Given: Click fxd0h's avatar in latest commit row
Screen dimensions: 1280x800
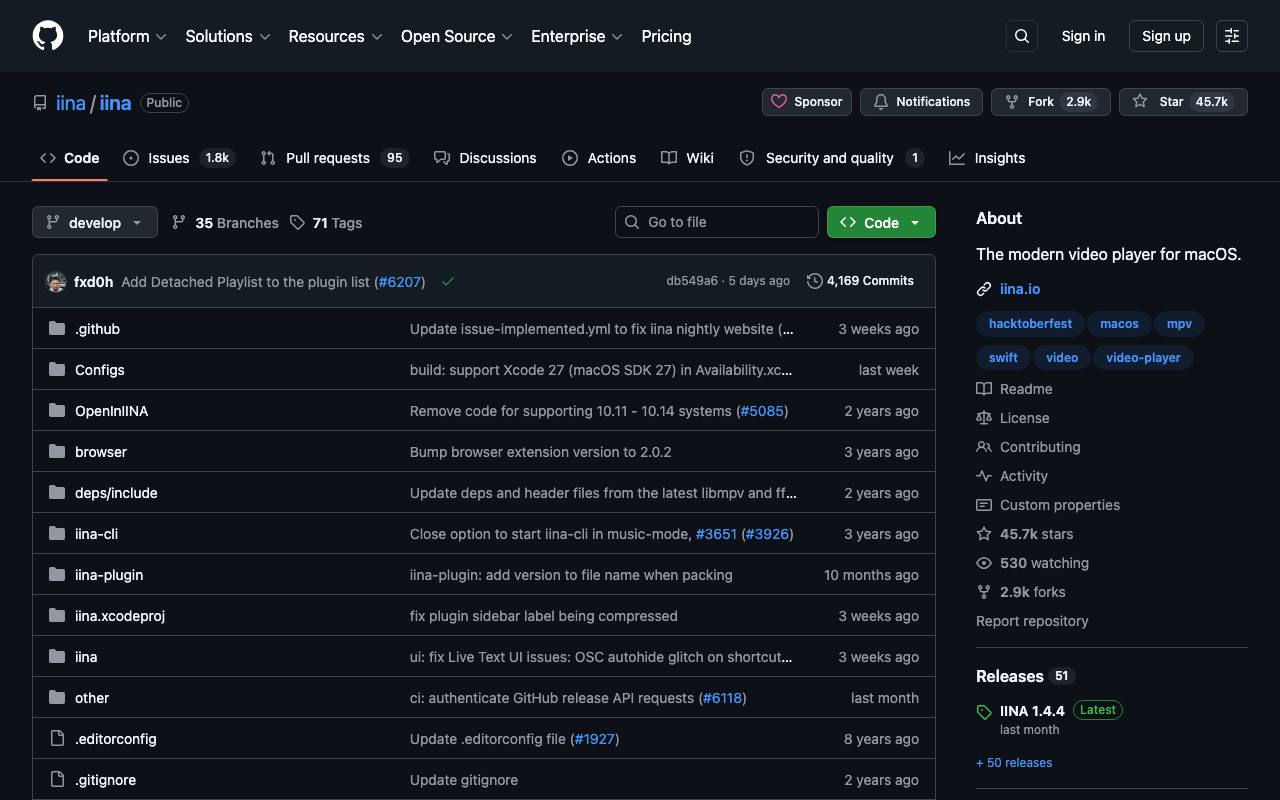Looking at the screenshot, I should [56, 282].
